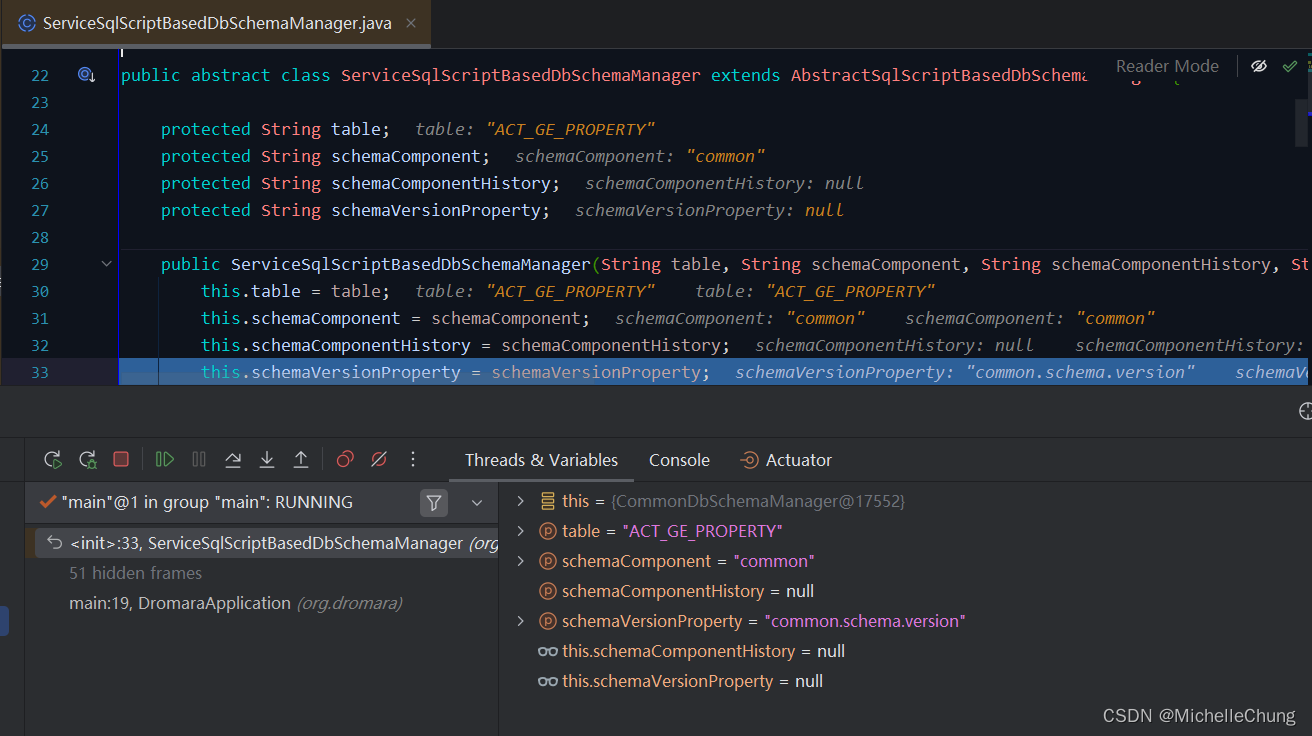Toggle the crossed-eye inlay hints icon
The width and height of the screenshot is (1312, 736).
(x=1259, y=66)
